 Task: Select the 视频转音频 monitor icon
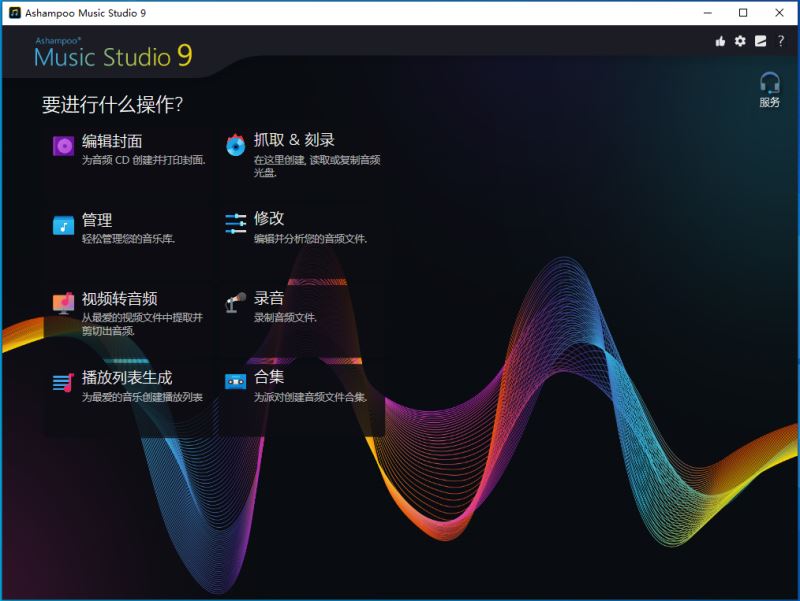[64, 303]
